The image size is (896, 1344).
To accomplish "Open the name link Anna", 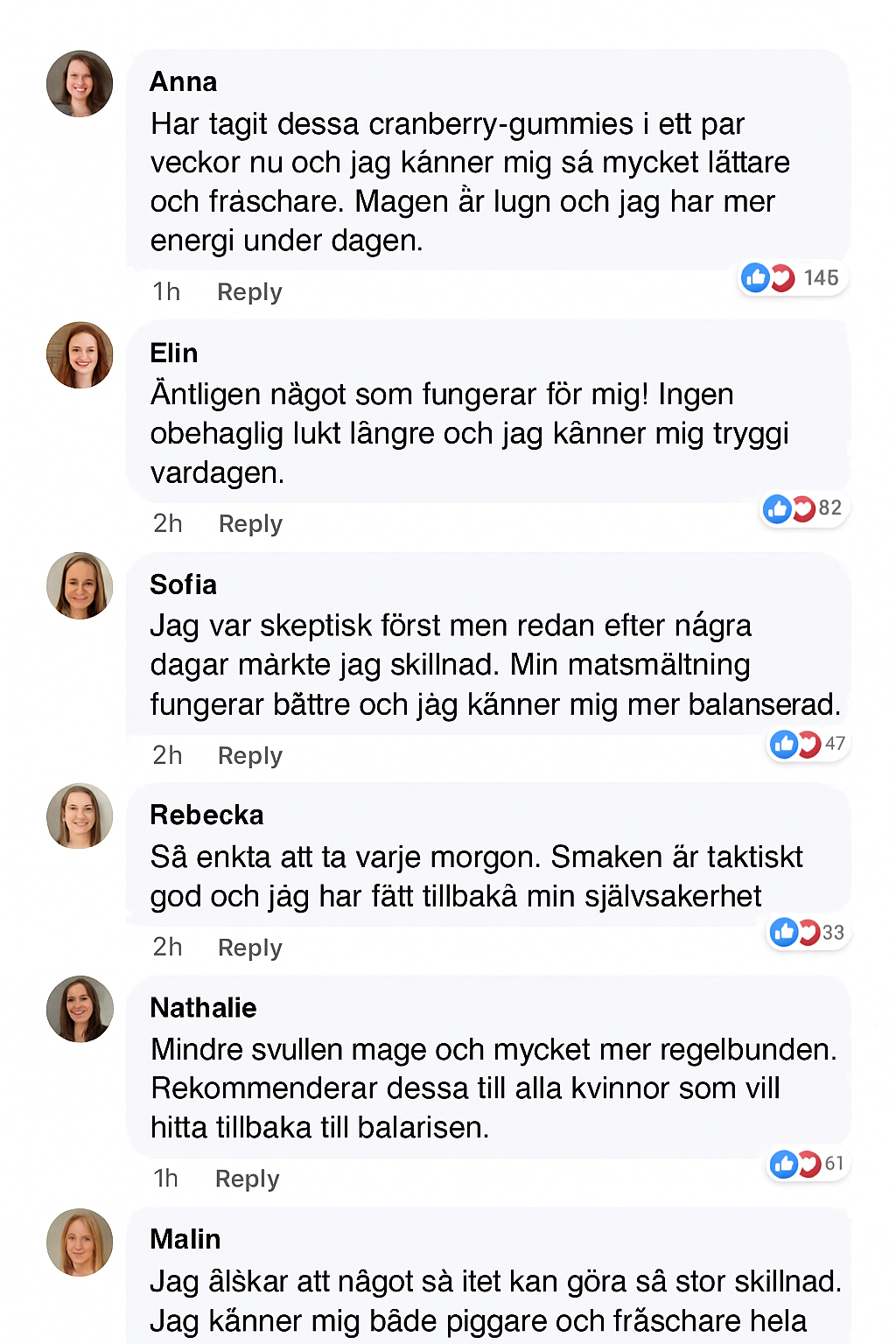I will click(x=184, y=82).
